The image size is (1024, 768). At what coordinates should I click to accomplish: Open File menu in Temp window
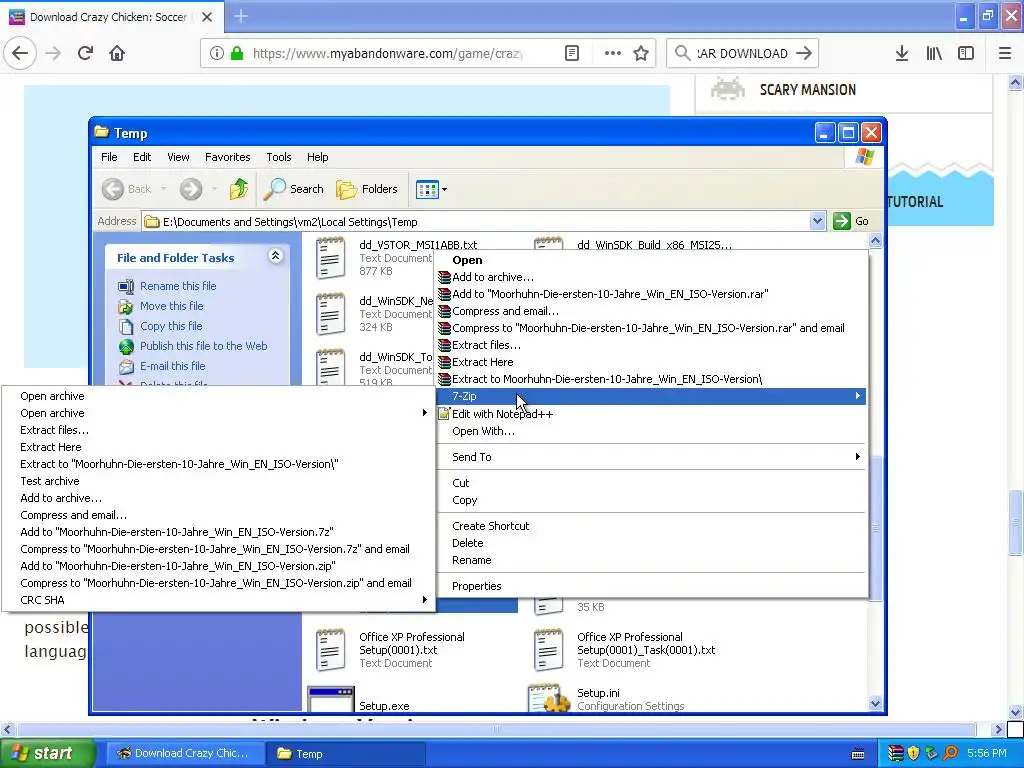tap(109, 157)
